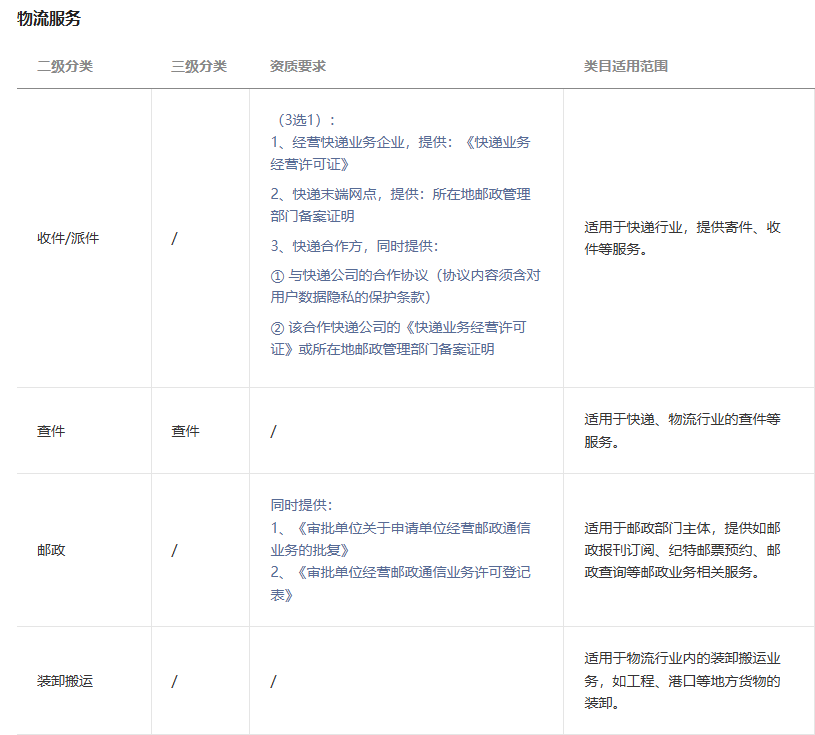
Task: Click the slash in 收件/派件 三级分类 cell
Action: [x=175, y=238]
